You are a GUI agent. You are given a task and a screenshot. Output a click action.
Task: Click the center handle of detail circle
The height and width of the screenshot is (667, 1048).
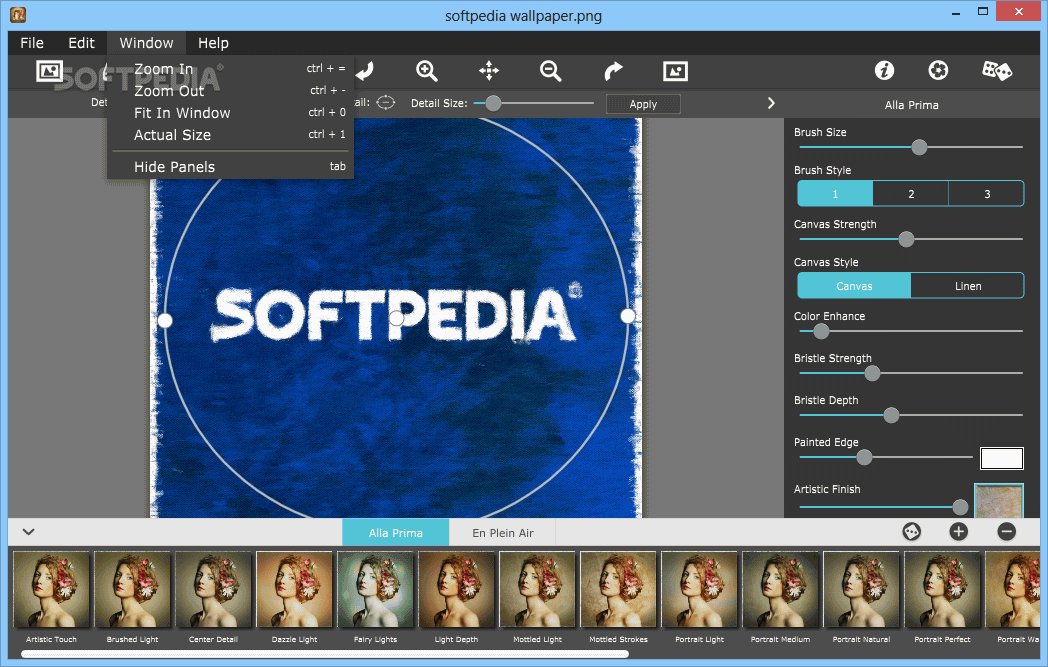(396, 318)
